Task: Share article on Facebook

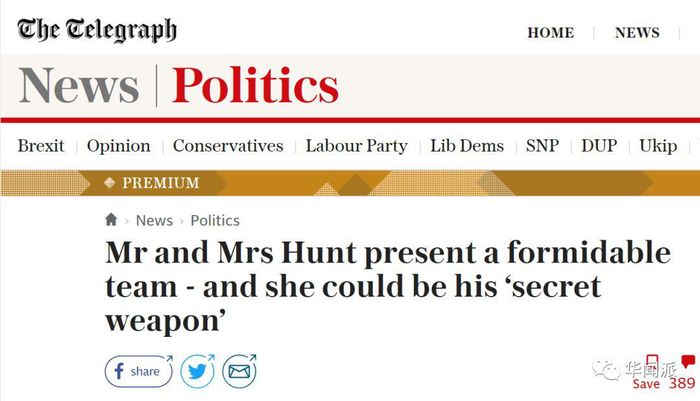Action: [138, 371]
